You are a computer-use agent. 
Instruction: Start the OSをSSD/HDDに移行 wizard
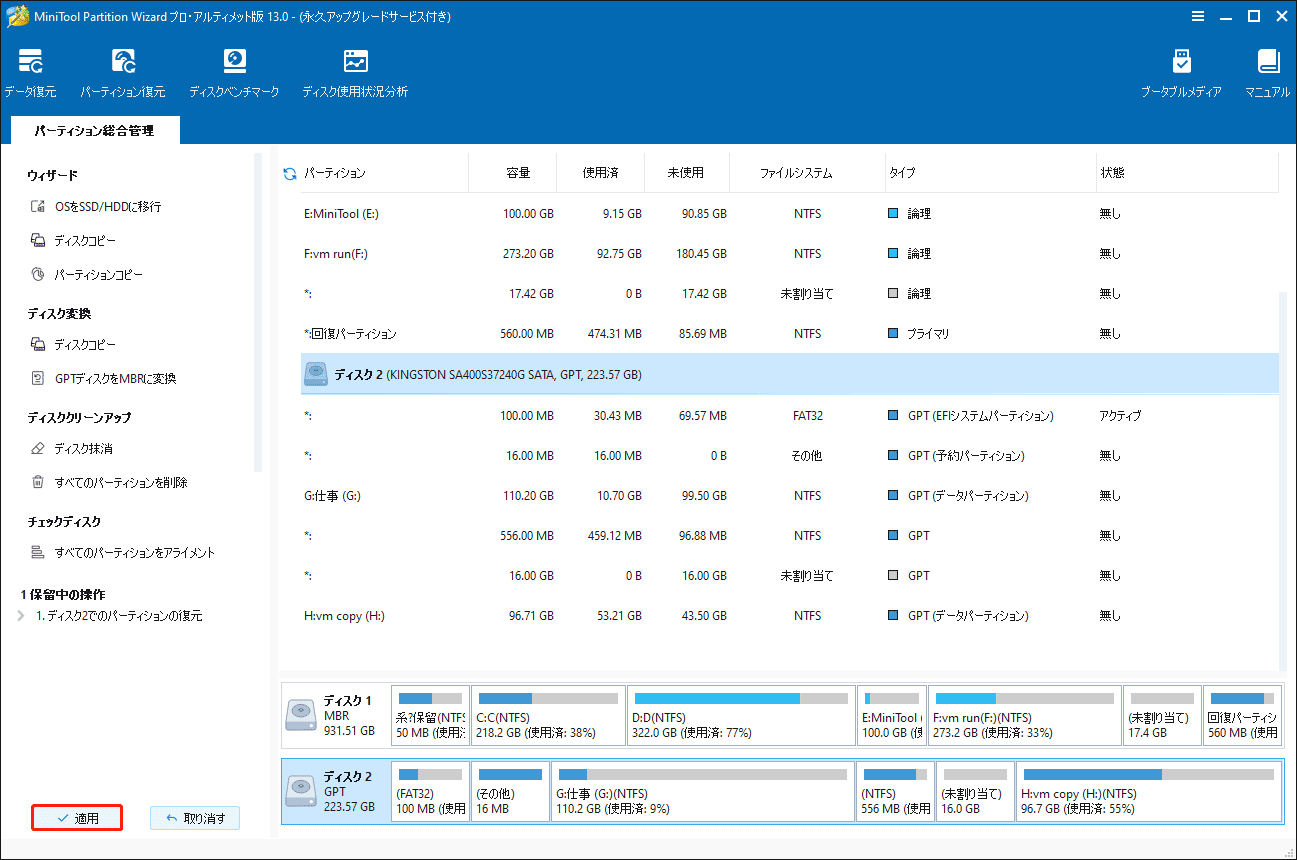click(x=107, y=207)
